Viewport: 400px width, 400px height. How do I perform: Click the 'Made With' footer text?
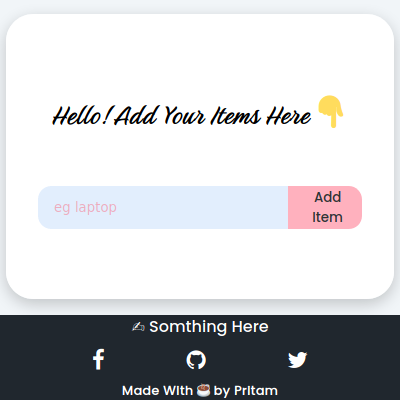click(x=157, y=390)
